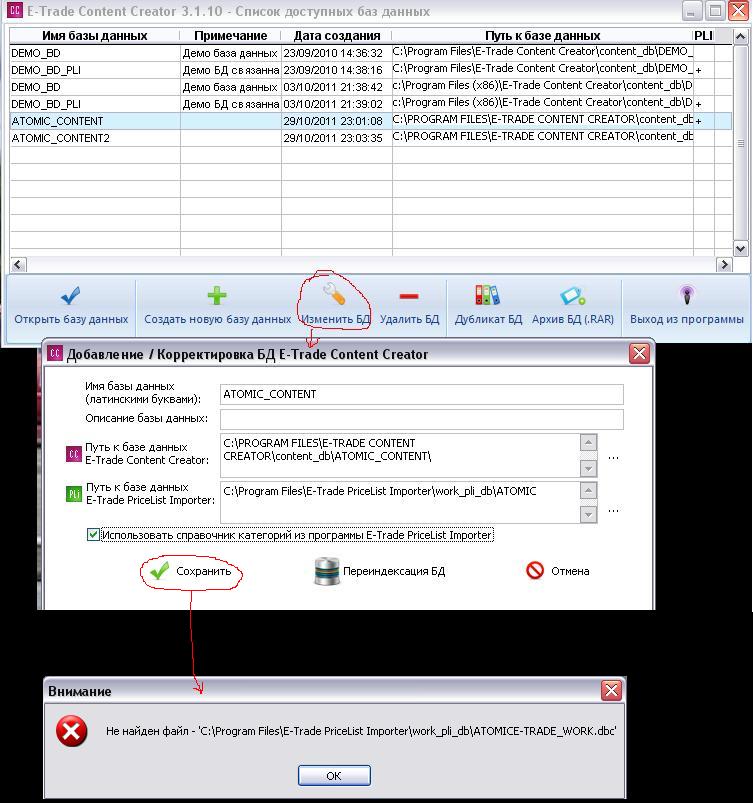Click the Сохранить button text
Screen dimensions: 753x803
coord(203,571)
